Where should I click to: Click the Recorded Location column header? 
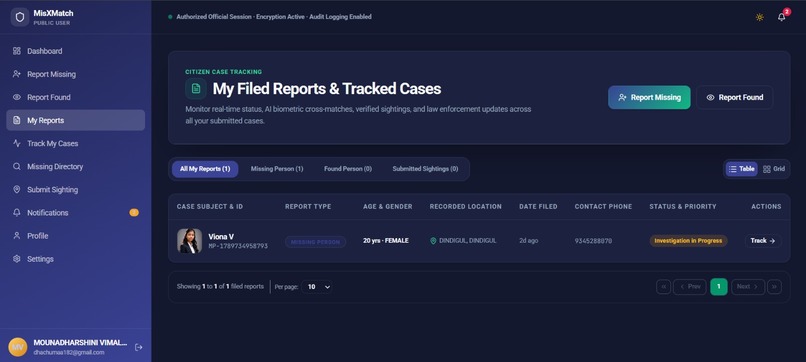465,206
